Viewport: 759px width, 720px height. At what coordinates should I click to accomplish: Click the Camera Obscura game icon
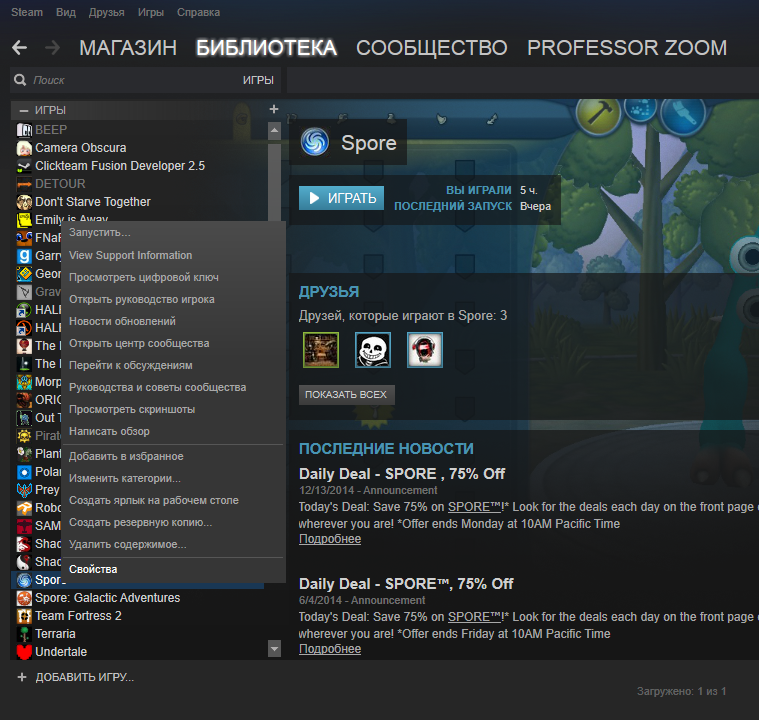pos(24,148)
